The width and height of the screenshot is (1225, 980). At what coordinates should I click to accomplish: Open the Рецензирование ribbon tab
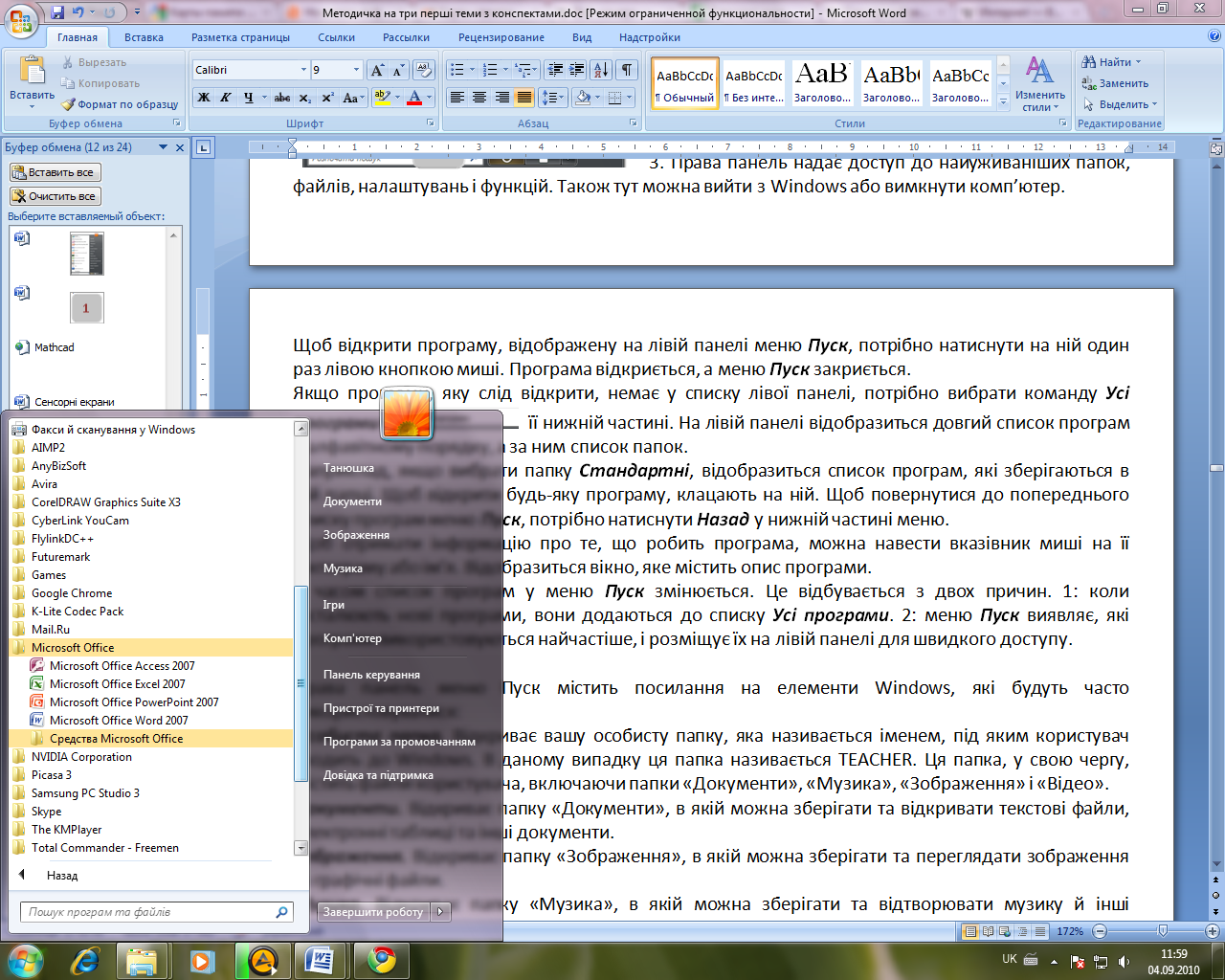click(501, 37)
